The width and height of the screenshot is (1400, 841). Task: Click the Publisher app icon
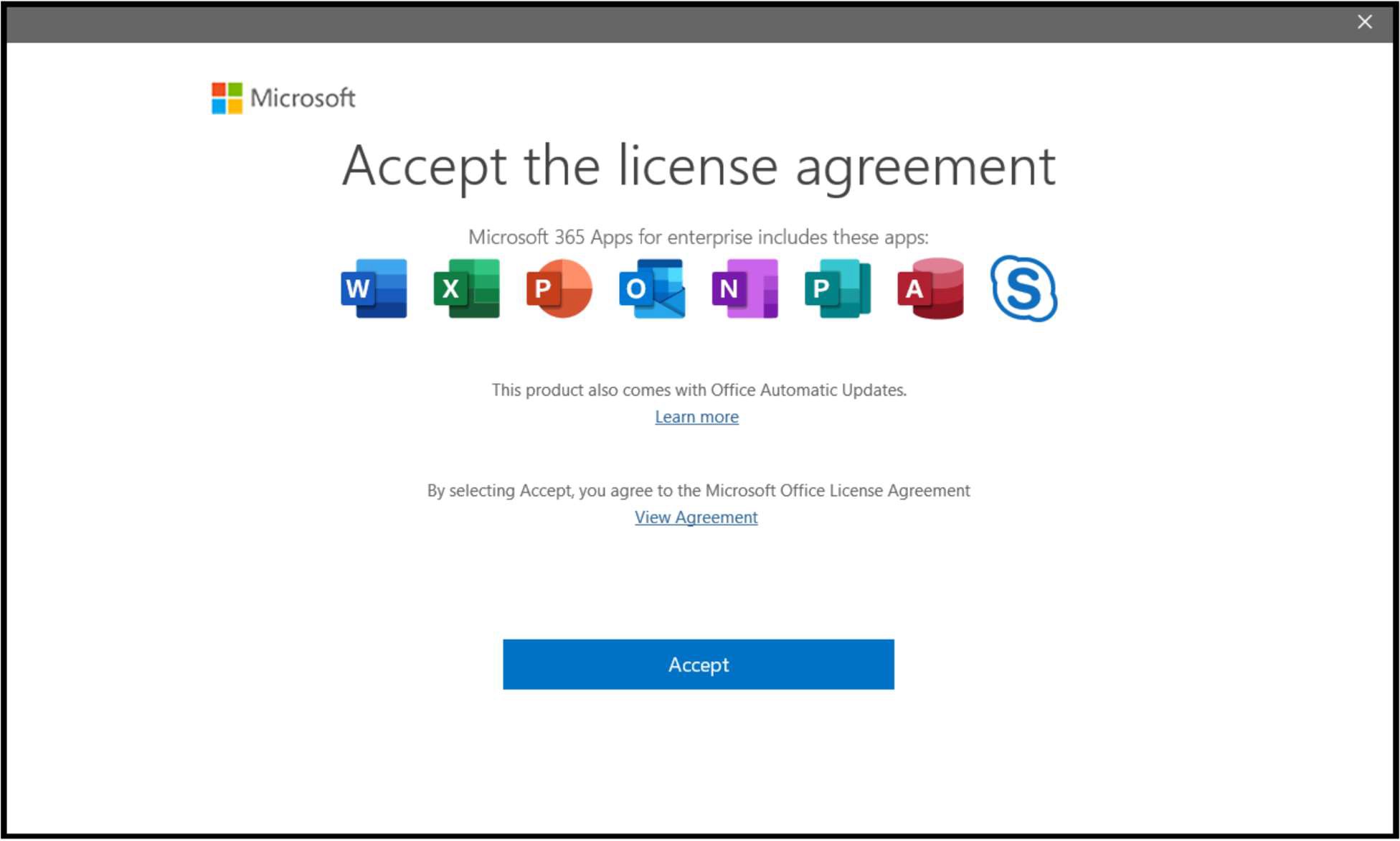(838, 288)
